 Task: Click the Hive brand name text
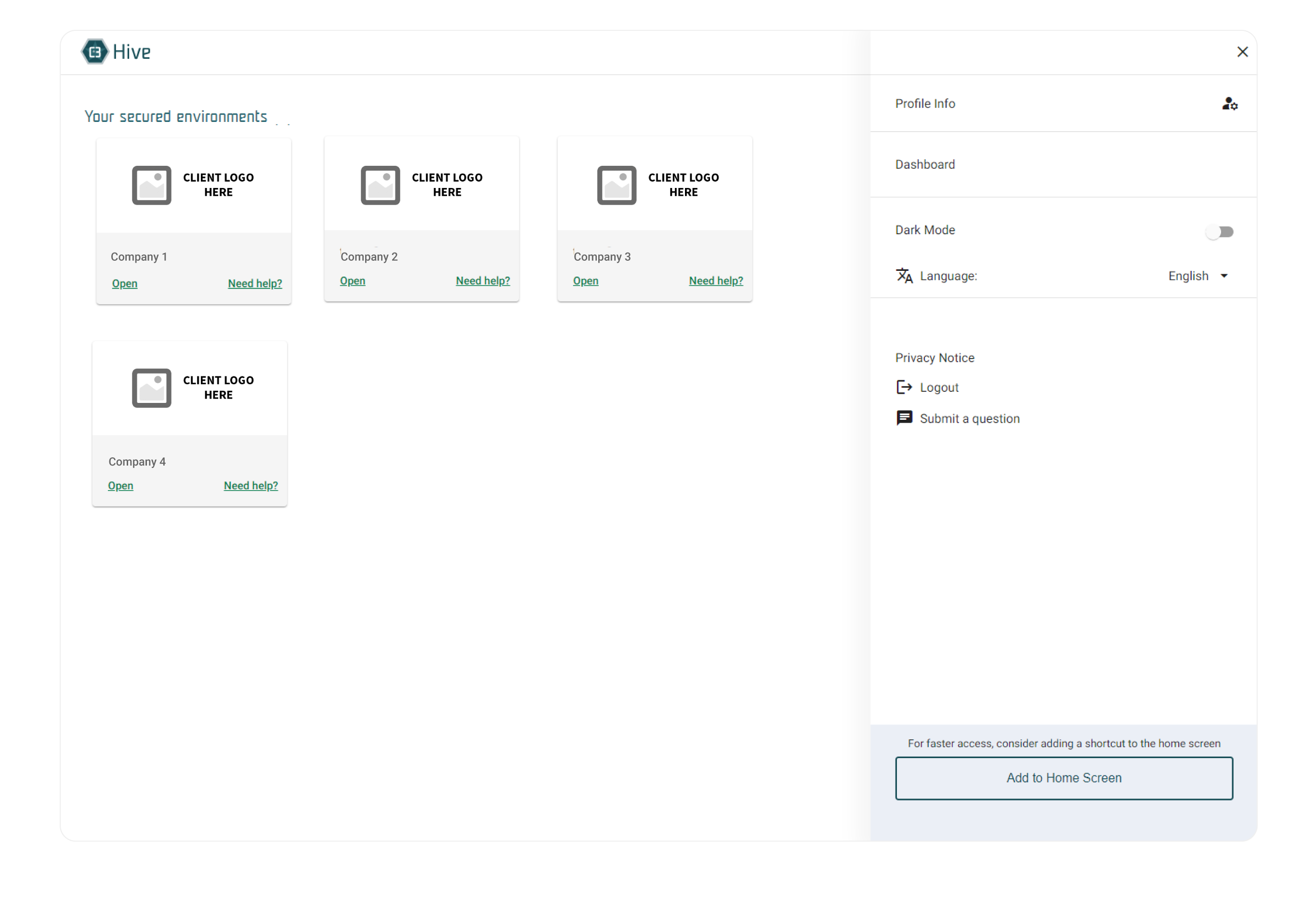pos(132,52)
